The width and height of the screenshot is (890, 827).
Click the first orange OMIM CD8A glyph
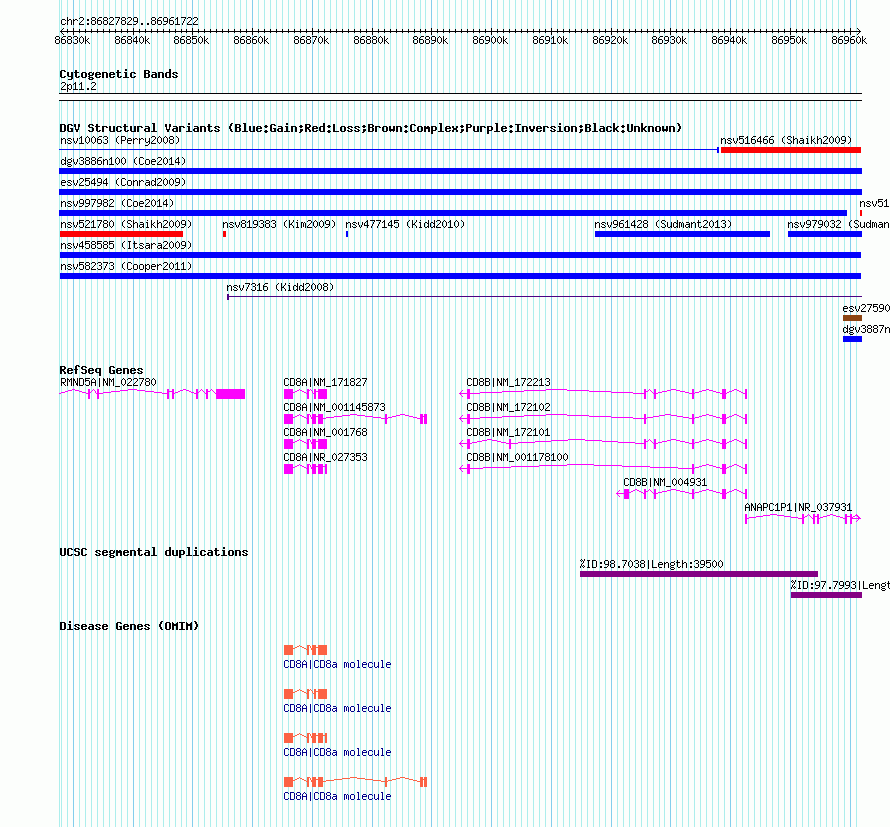[305, 650]
